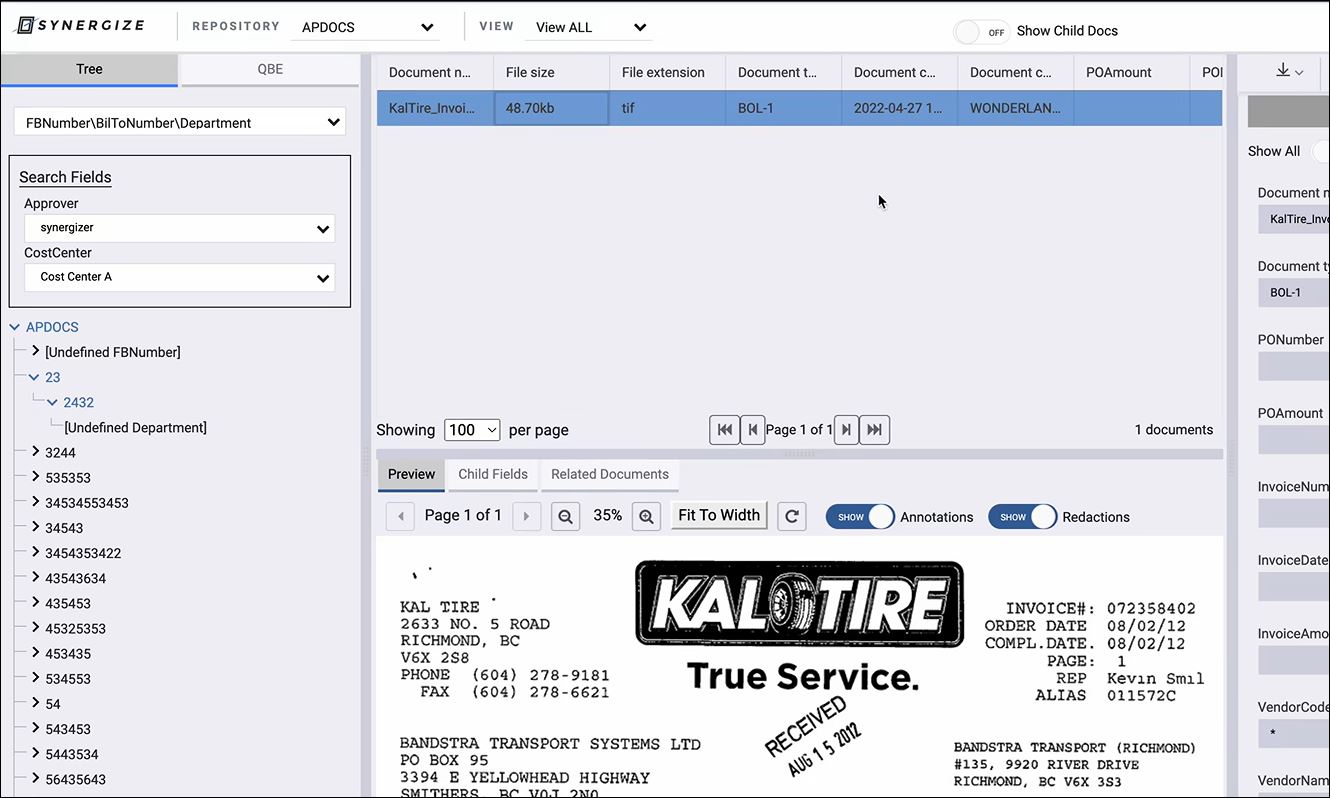Viewport: 1330px width, 798px height.
Task: Click the BOL-1 document type cell
Action: click(783, 108)
